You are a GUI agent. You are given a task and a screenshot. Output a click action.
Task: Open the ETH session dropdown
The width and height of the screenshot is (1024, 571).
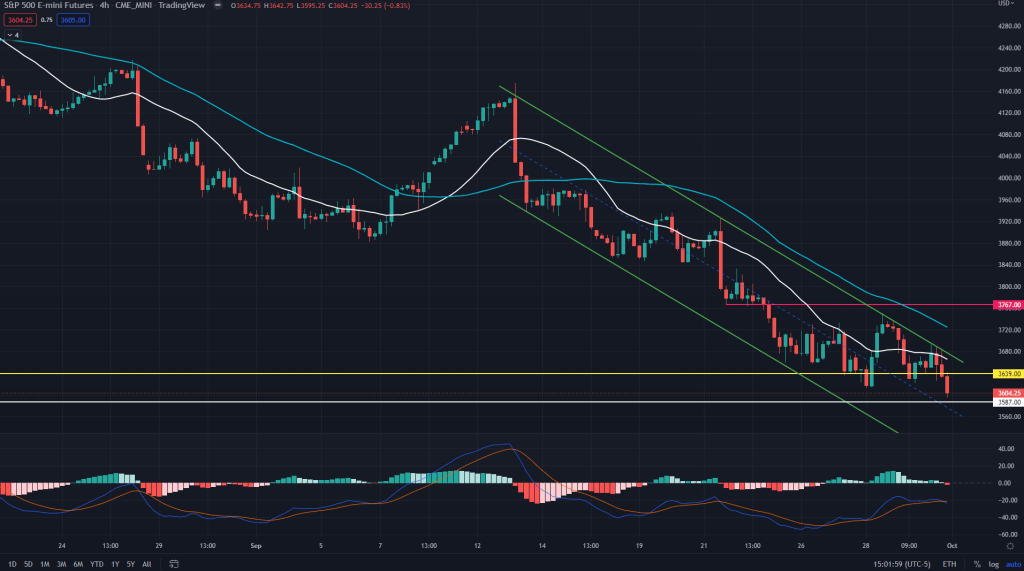[948, 564]
